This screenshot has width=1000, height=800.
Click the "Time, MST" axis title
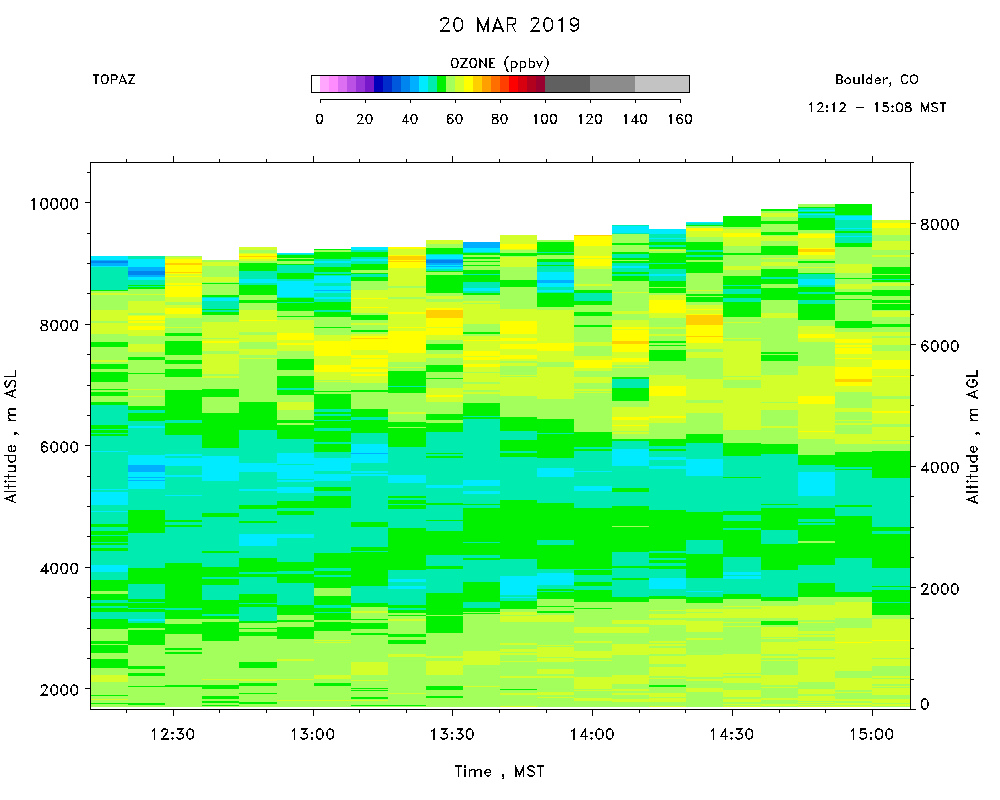[x=499, y=772]
